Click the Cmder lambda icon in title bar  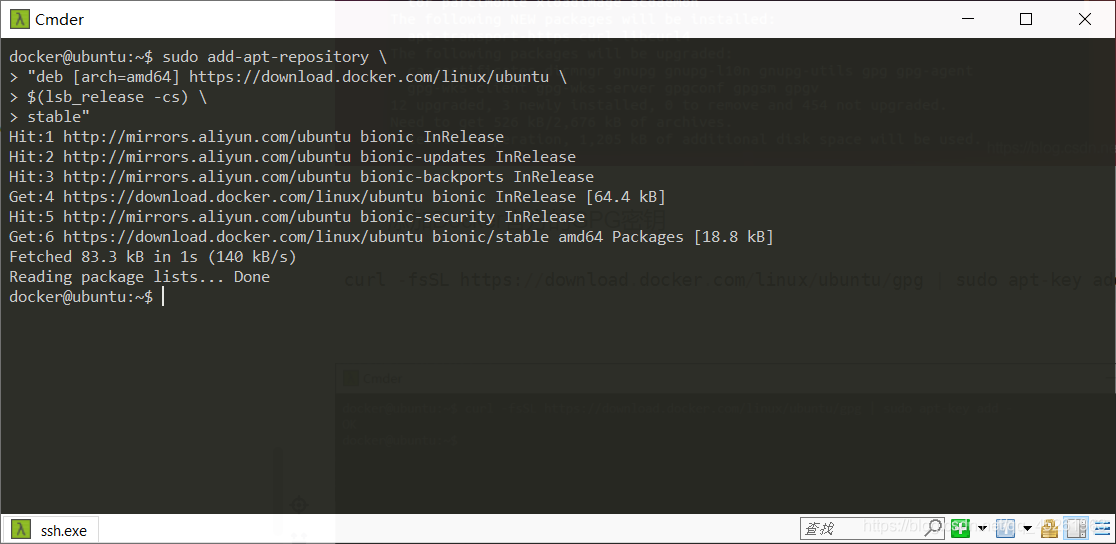pyautogui.click(x=20, y=19)
